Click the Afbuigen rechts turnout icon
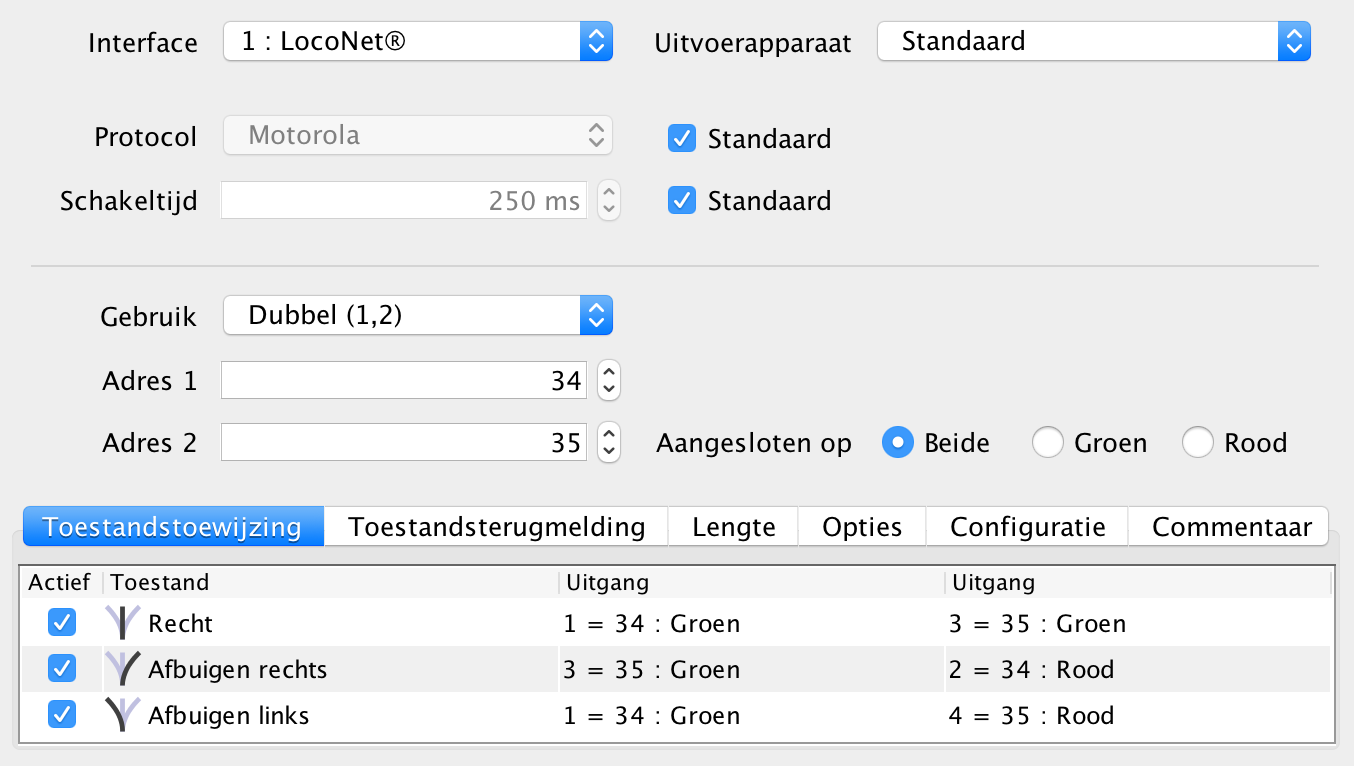The width and height of the screenshot is (1354, 766). click(x=123, y=669)
